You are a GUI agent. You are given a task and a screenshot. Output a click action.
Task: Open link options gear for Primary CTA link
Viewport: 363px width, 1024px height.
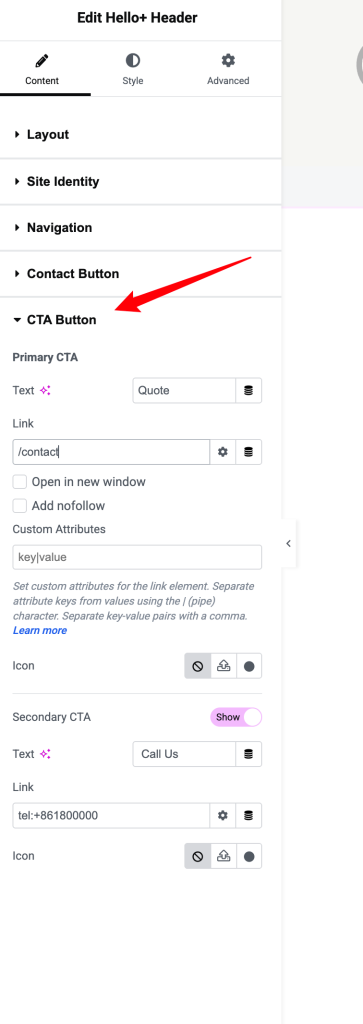click(x=223, y=452)
